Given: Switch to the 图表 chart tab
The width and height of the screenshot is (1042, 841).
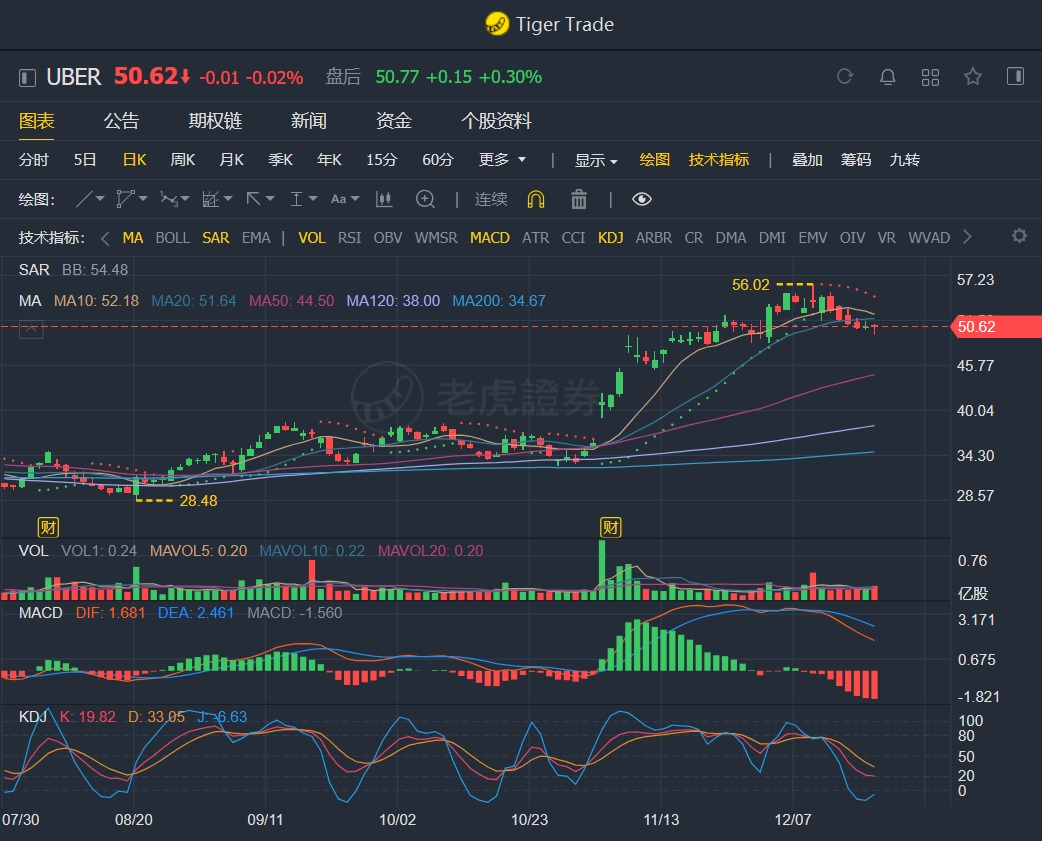Looking at the screenshot, I should pyautogui.click(x=37, y=121).
